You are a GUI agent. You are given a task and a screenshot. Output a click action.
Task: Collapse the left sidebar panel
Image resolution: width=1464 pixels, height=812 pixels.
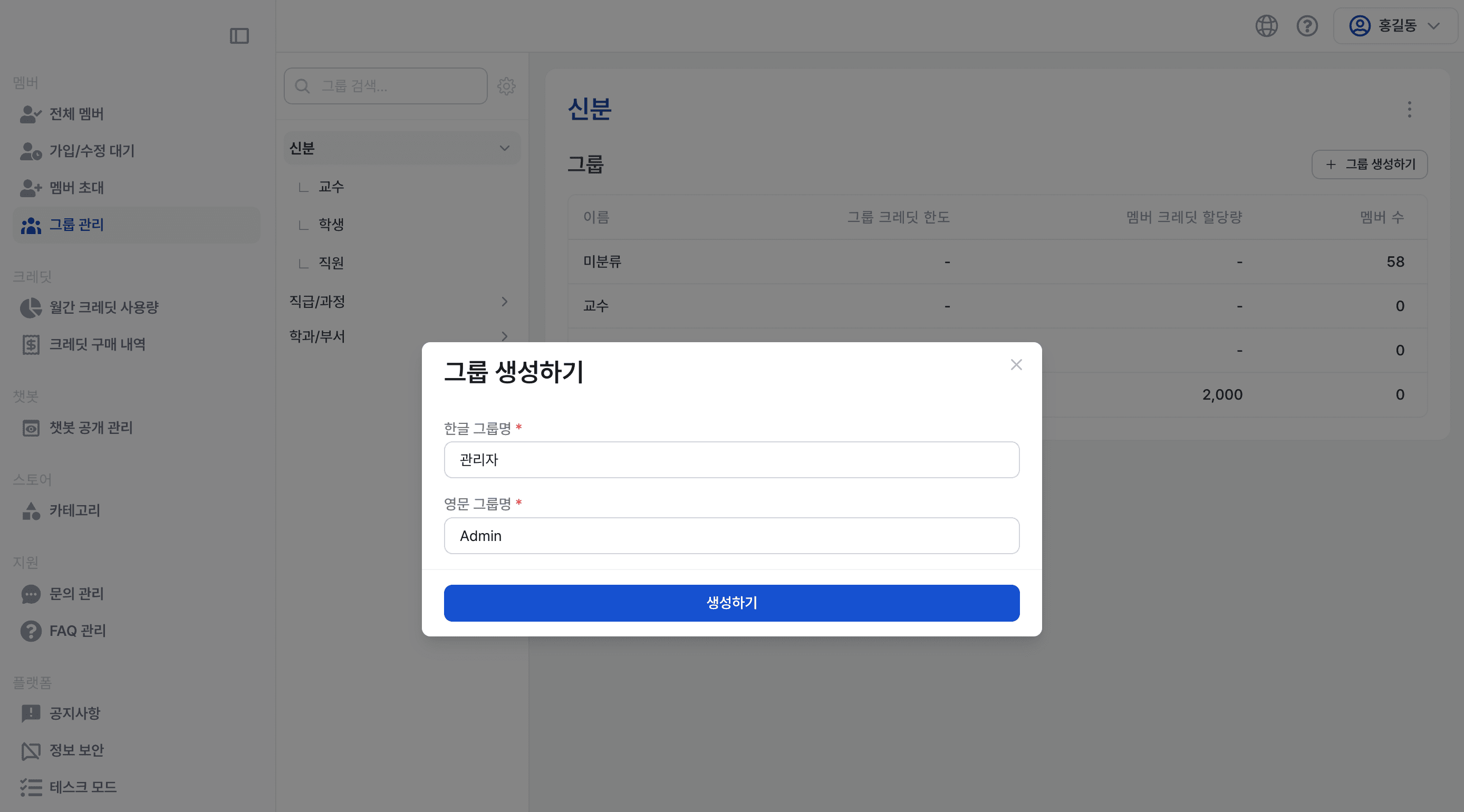[x=239, y=36]
